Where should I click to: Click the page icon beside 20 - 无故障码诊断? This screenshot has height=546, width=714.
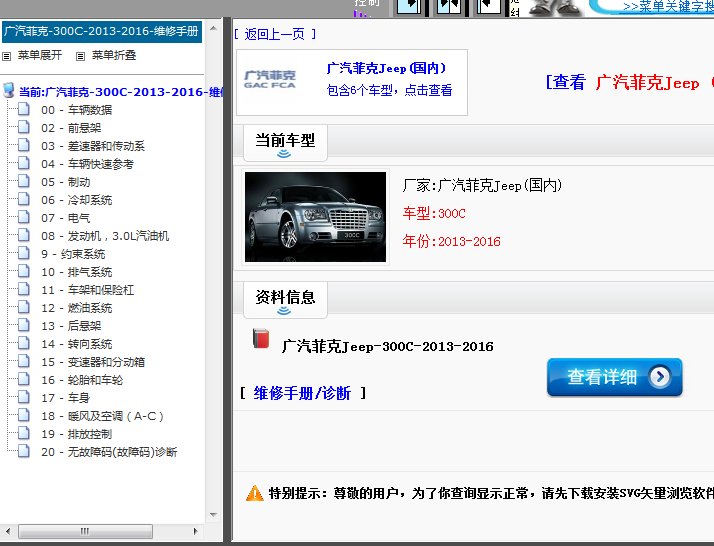tap(24, 451)
